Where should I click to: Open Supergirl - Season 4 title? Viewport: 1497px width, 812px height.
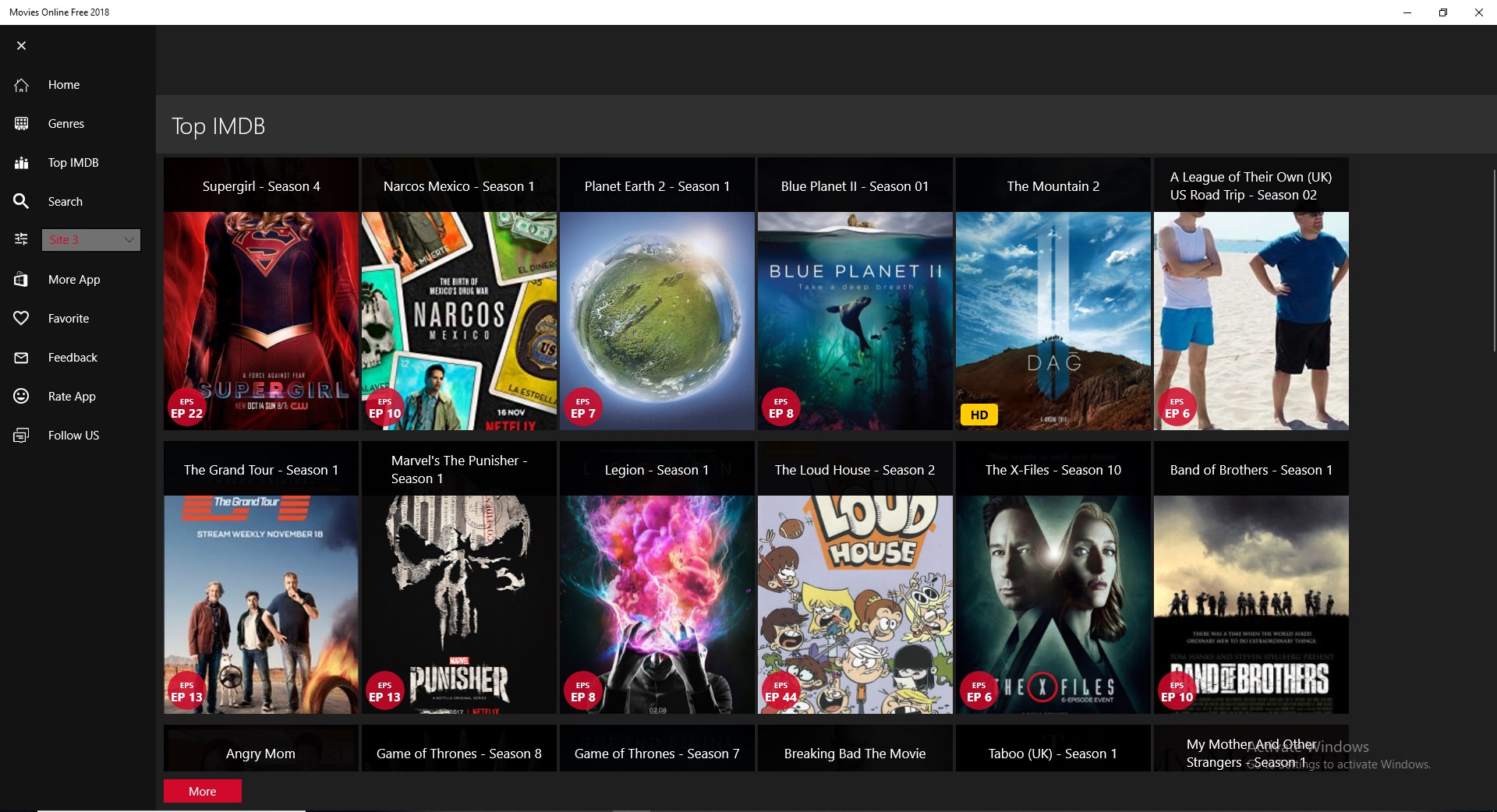pyautogui.click(x=261, y=186)
